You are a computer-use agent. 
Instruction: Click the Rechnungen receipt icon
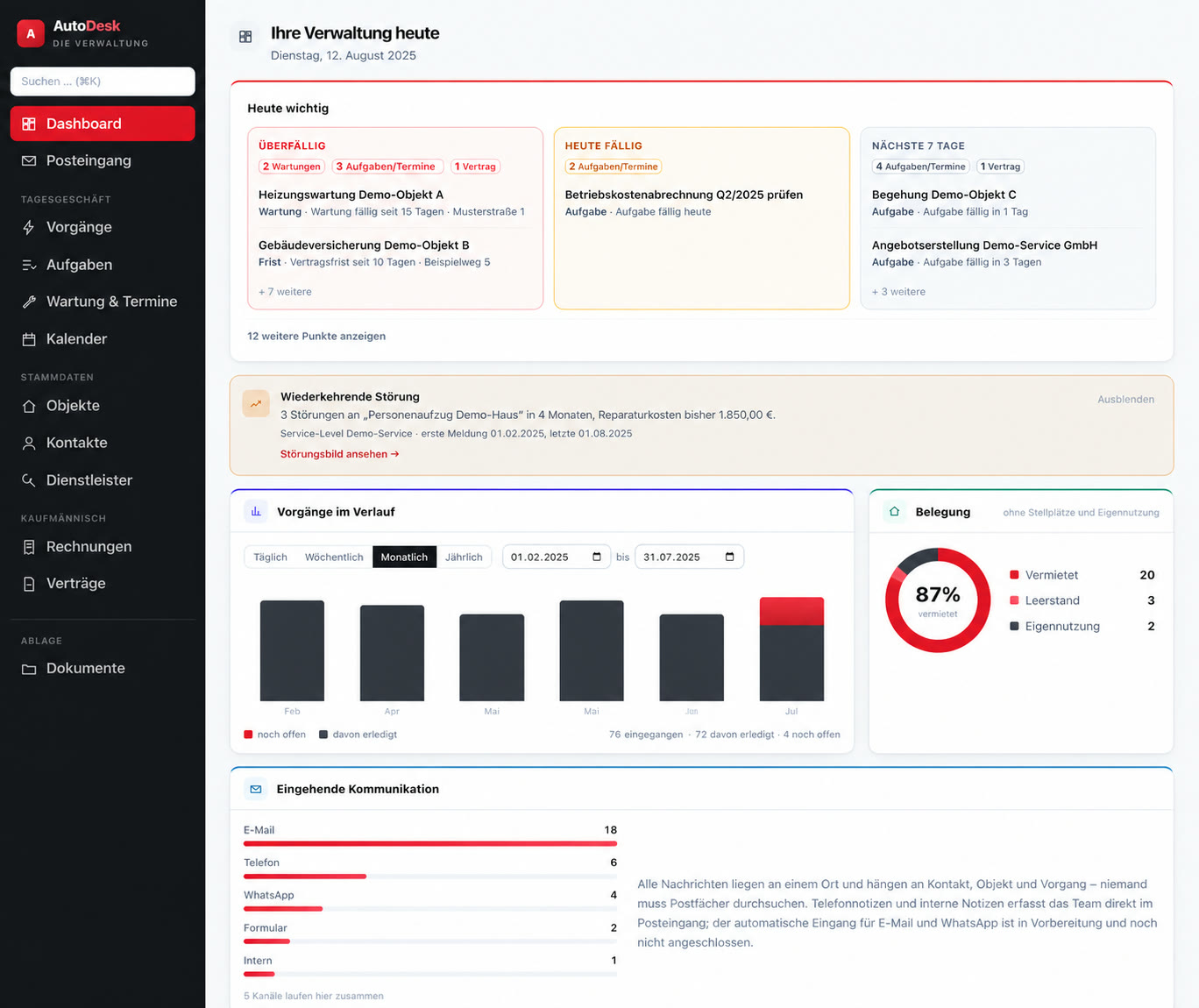(x=29, y=547)
